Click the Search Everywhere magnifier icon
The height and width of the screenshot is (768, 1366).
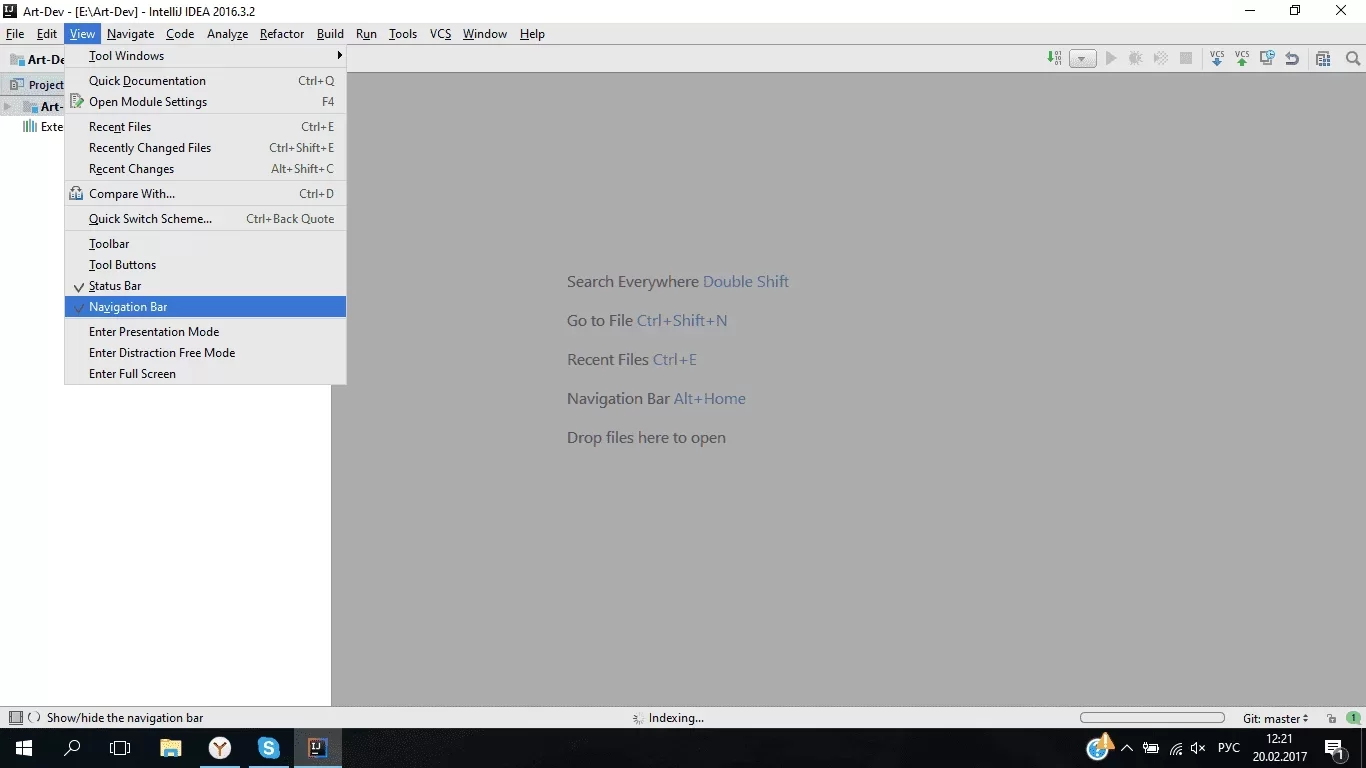[x=1353, y=59]
